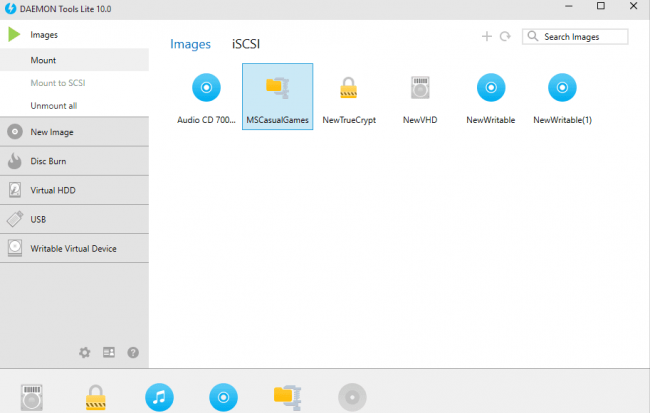
Task: Click the Virtual HDD drive icon
Action: 15,190
